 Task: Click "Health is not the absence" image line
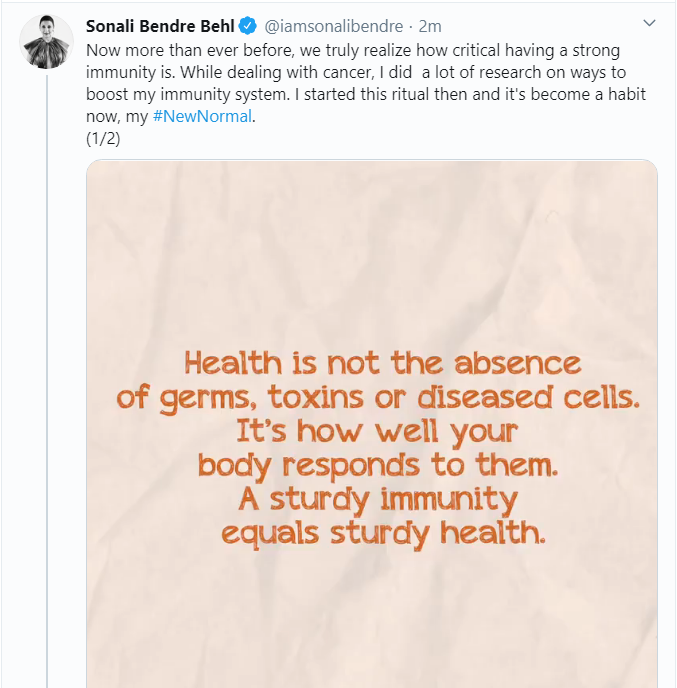pyautogui.click(x=383, y=362)
